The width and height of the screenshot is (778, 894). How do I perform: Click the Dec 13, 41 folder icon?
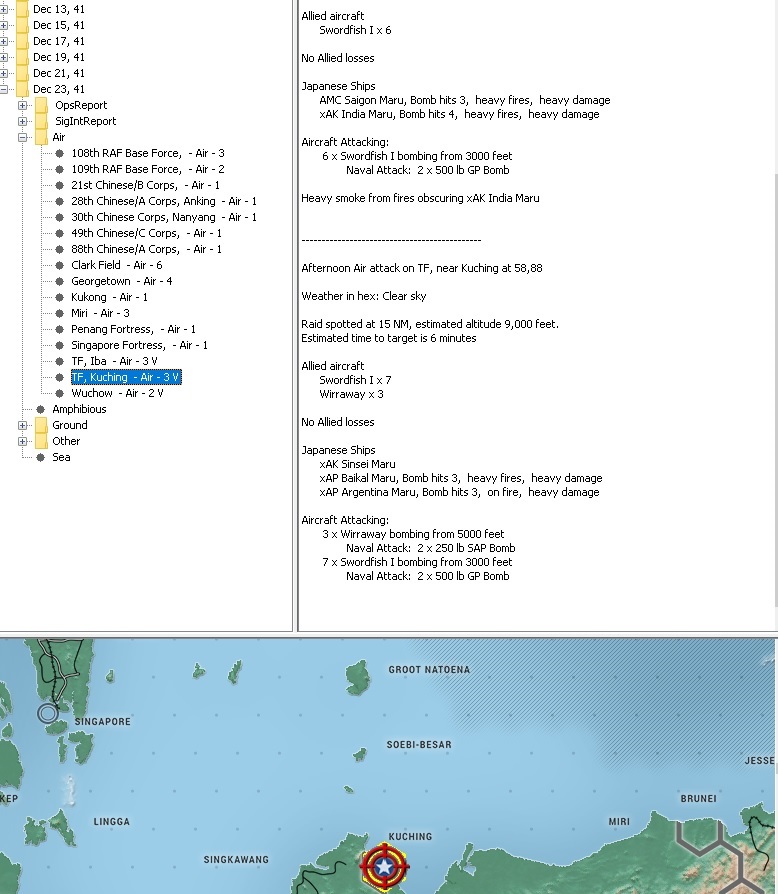(22, 9)
